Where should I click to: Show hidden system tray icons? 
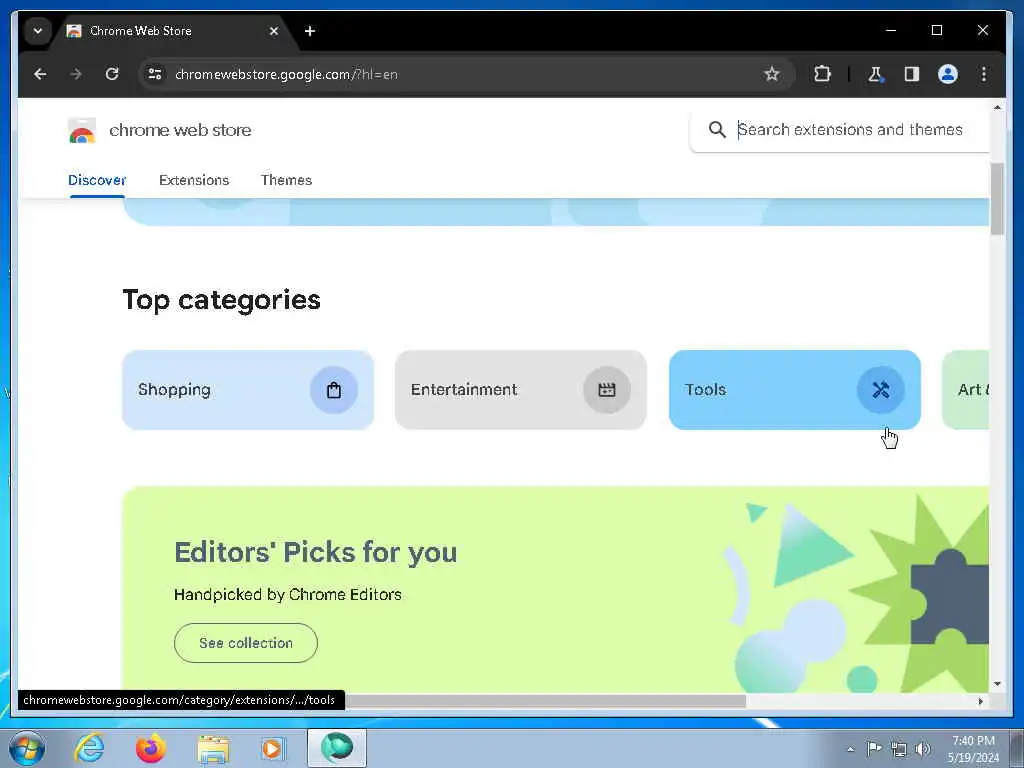coord(850,749)
